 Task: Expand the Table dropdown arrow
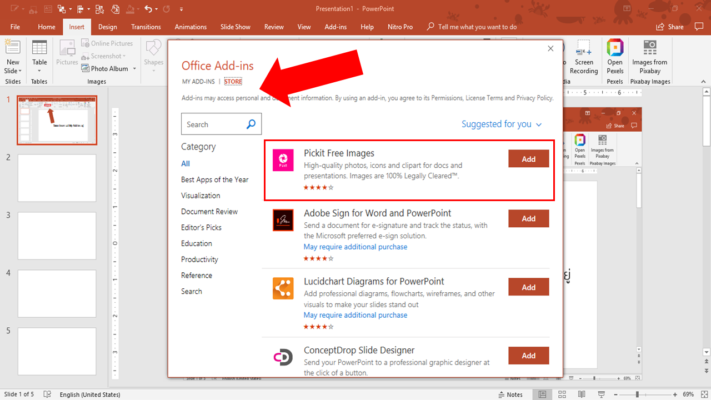[x=39, y=71]
